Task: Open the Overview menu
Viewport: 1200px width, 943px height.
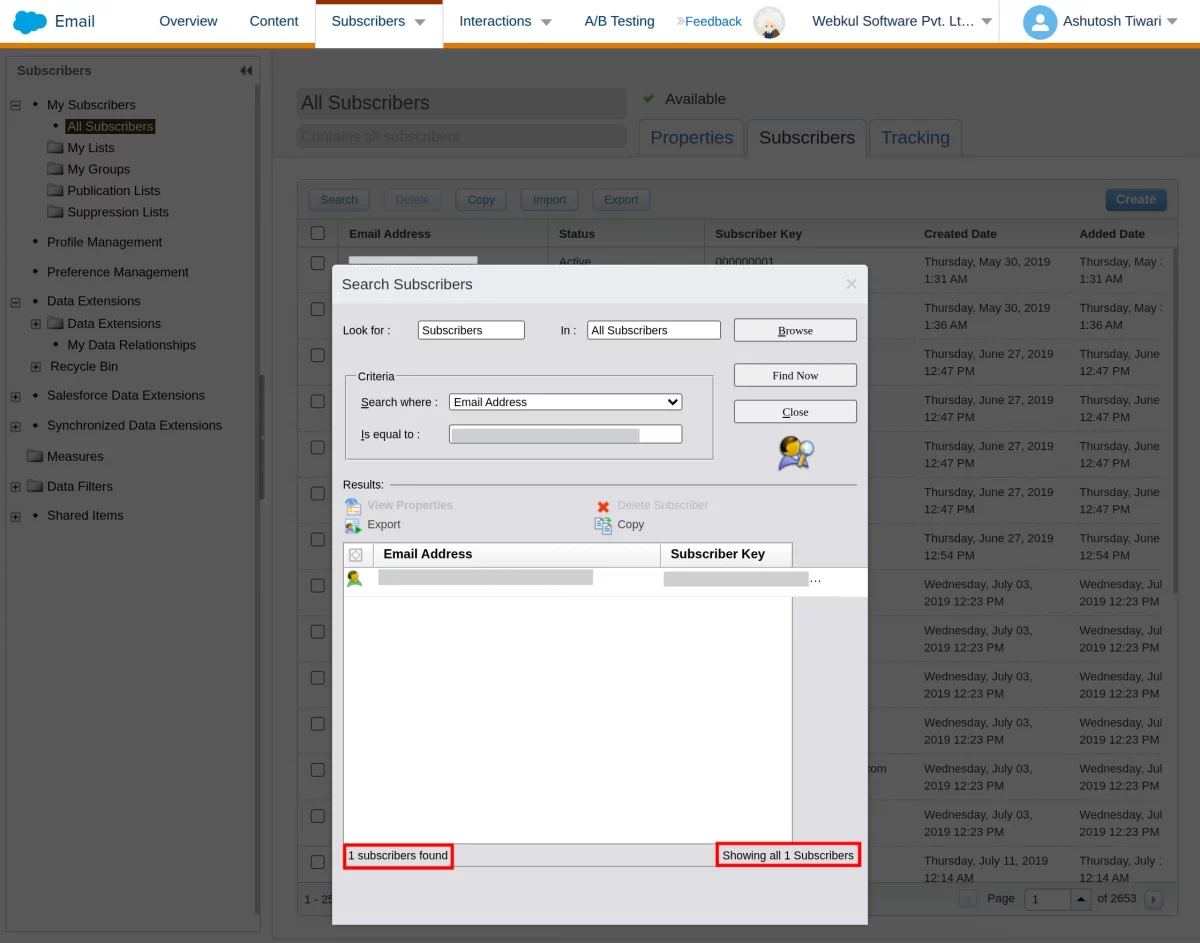Action: click(188, 21)
